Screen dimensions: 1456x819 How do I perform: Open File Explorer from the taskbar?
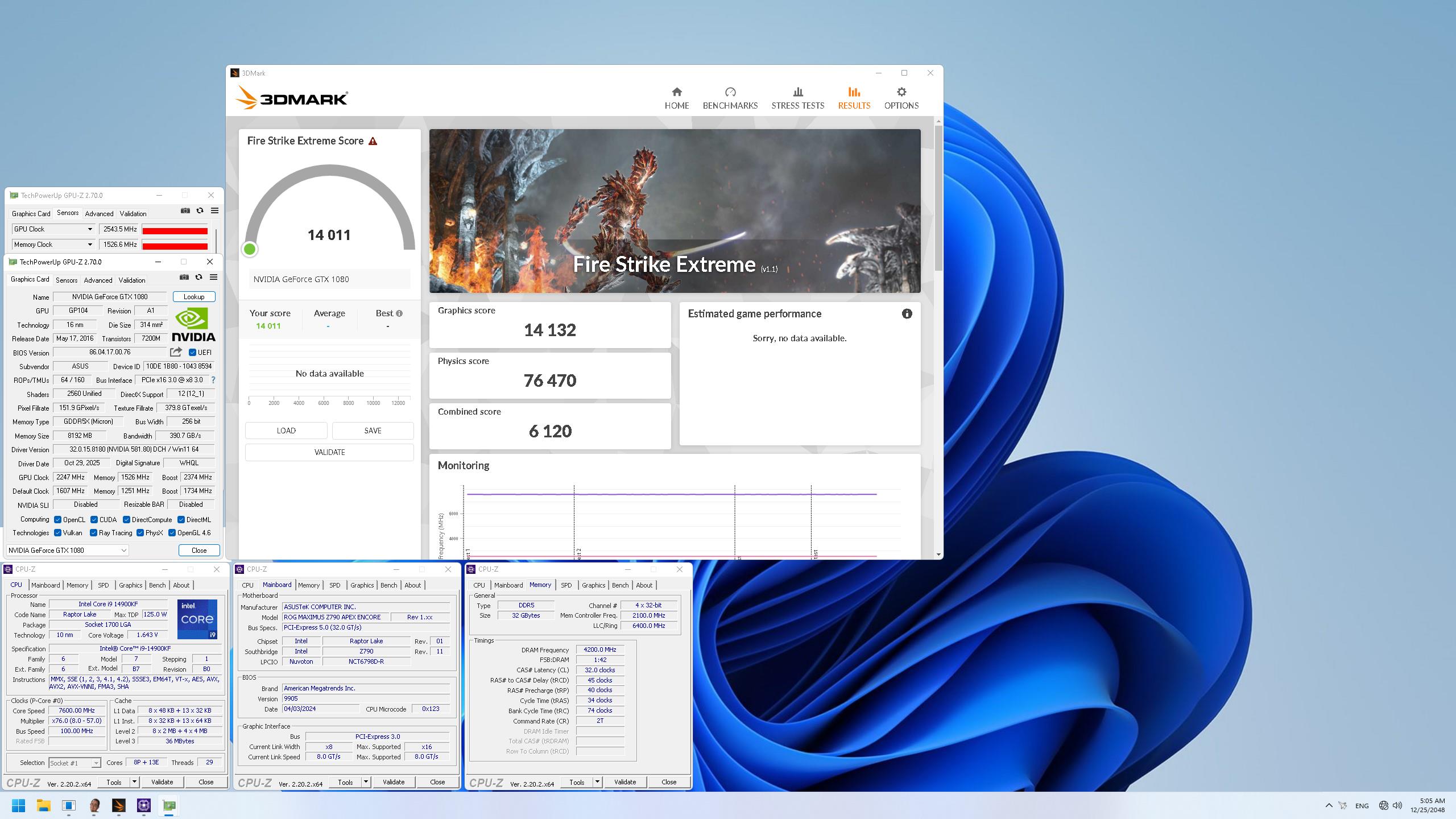(43, 805)
